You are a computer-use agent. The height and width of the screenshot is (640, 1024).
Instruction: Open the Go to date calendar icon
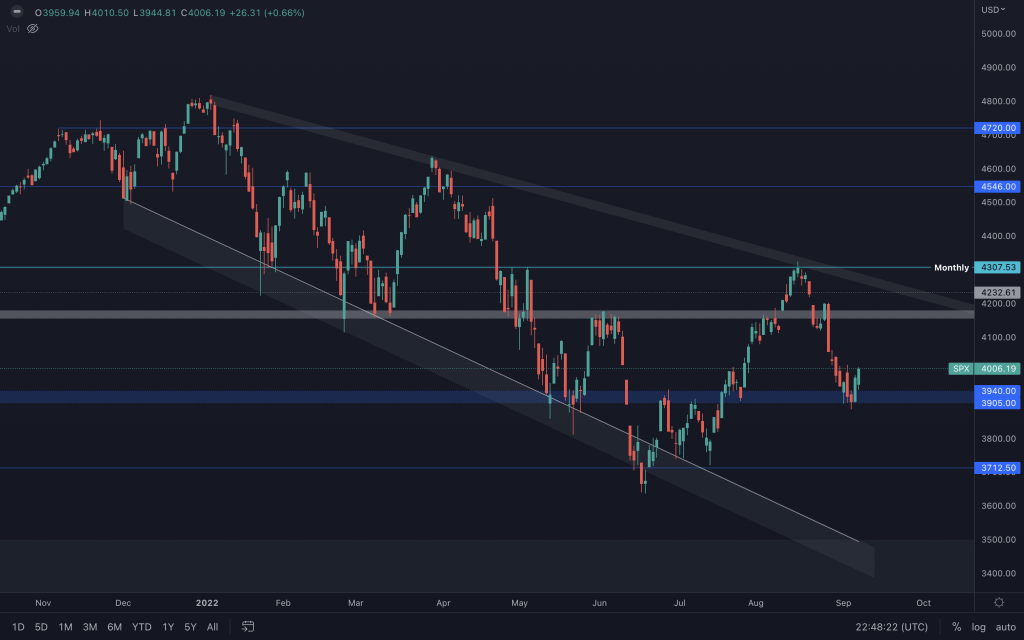248,627
